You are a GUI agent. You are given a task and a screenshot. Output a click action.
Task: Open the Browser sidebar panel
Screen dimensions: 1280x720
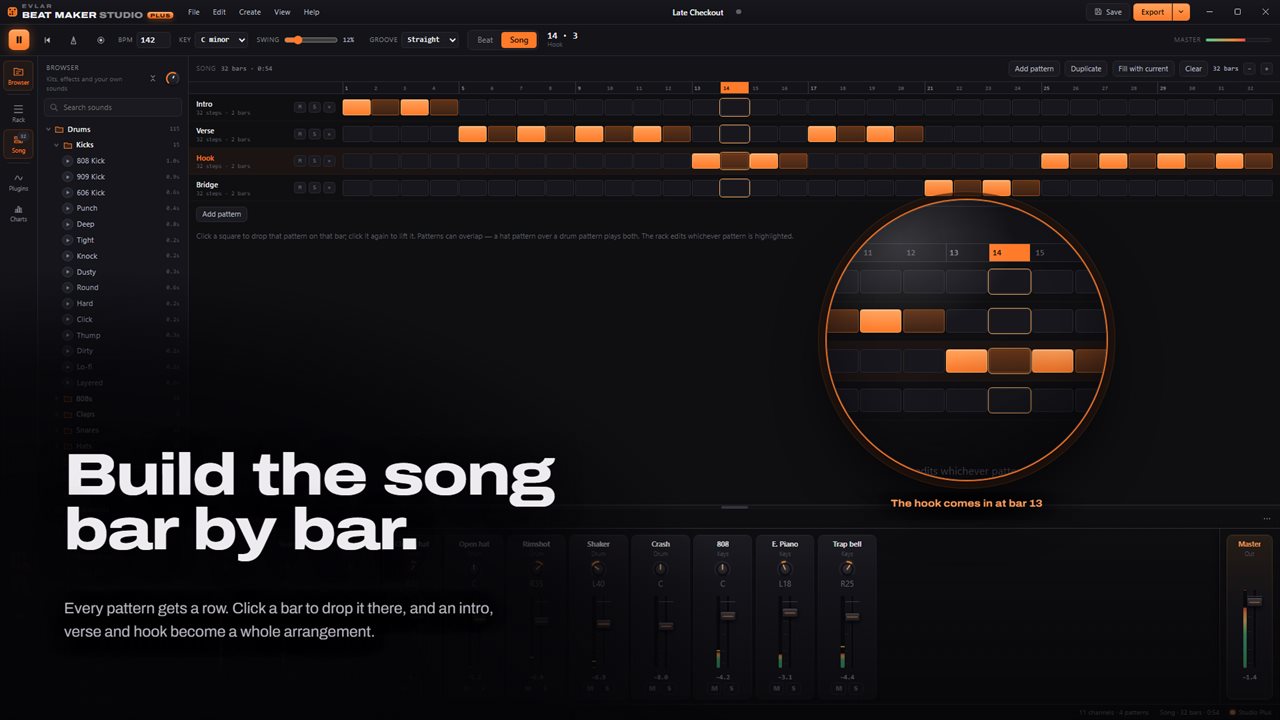19,76
